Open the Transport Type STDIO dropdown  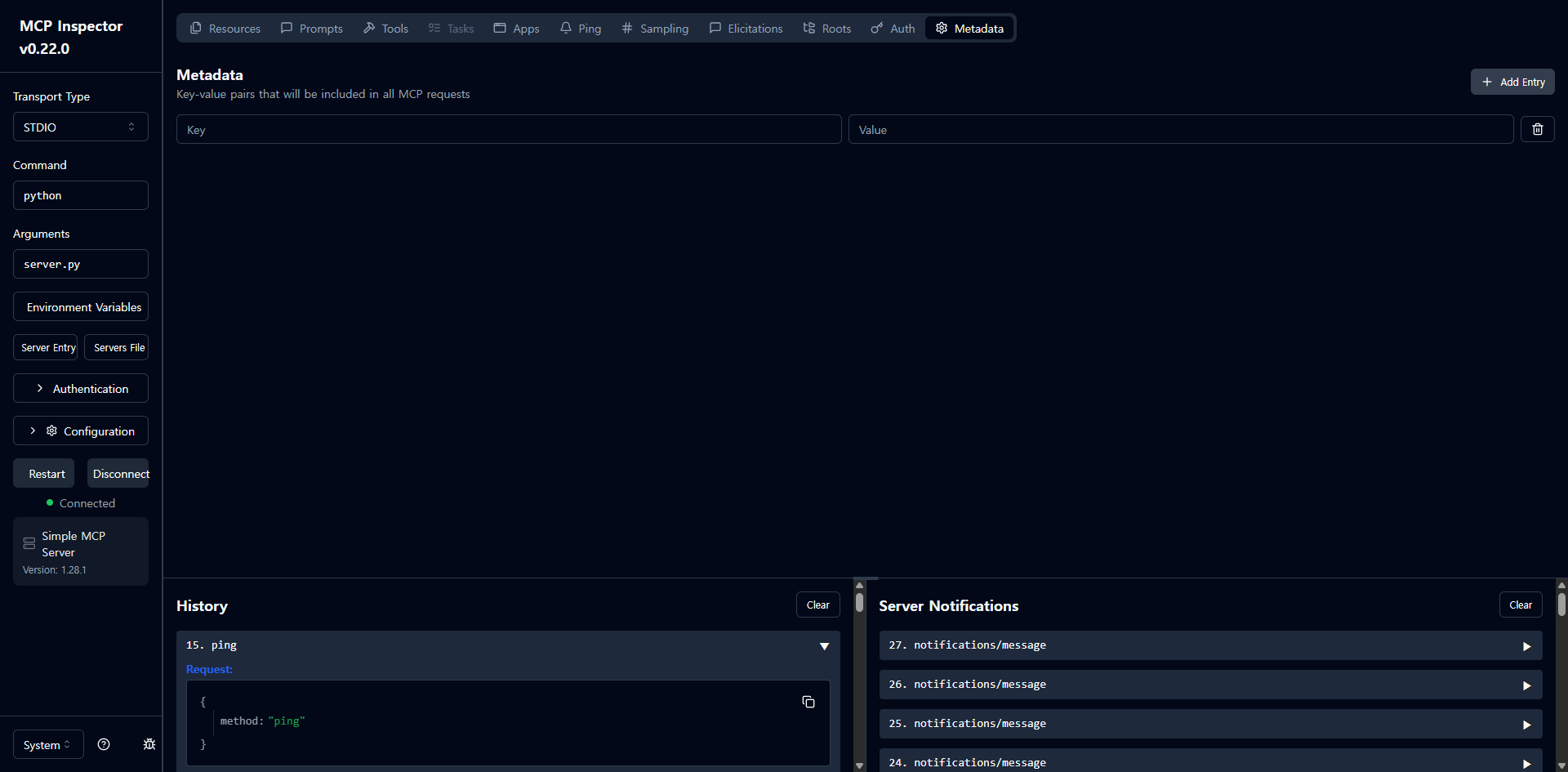[x=80, y=127]
